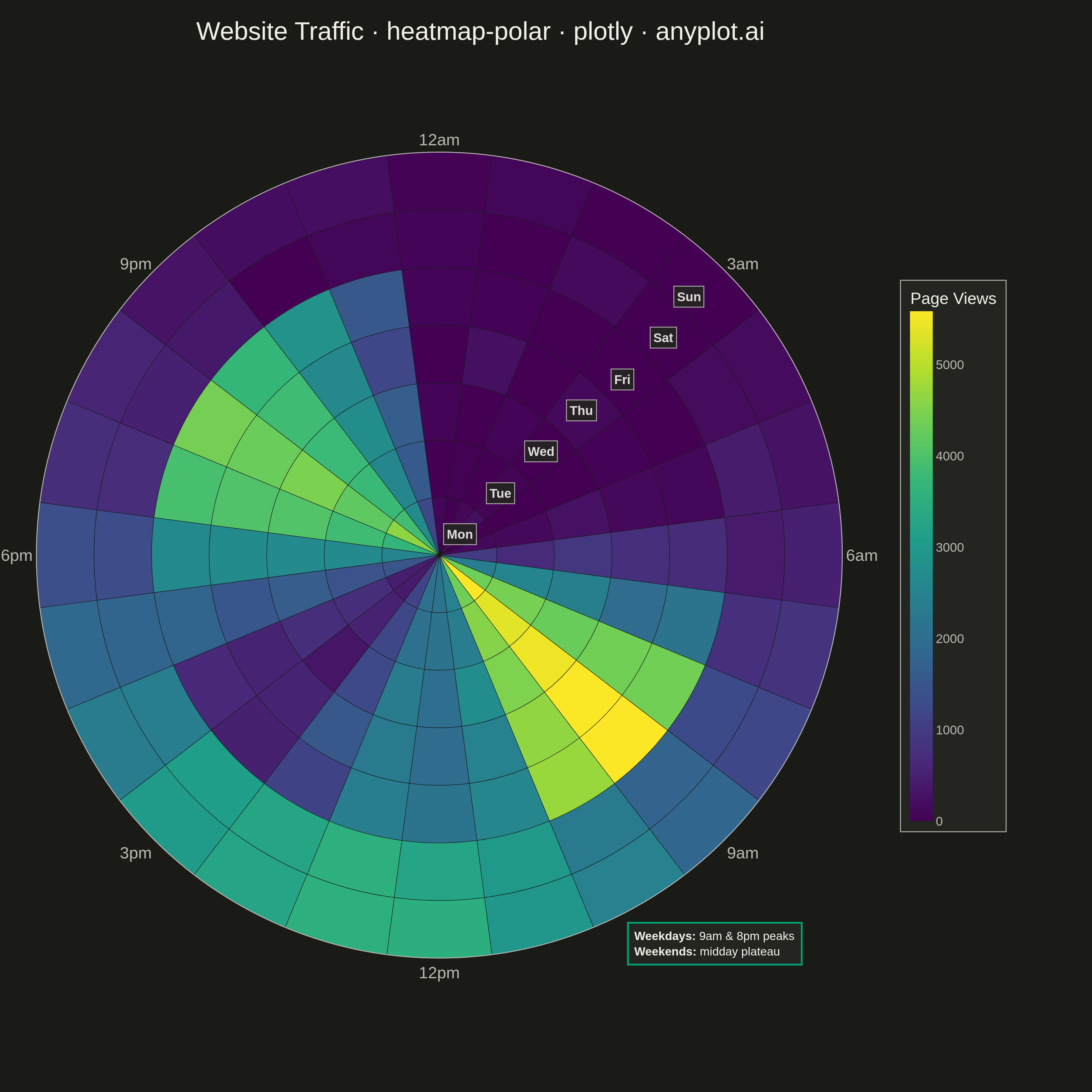Select the 12pm hour label
The width and height of the screenshot is (1092, 1092).
pos(439,973)
